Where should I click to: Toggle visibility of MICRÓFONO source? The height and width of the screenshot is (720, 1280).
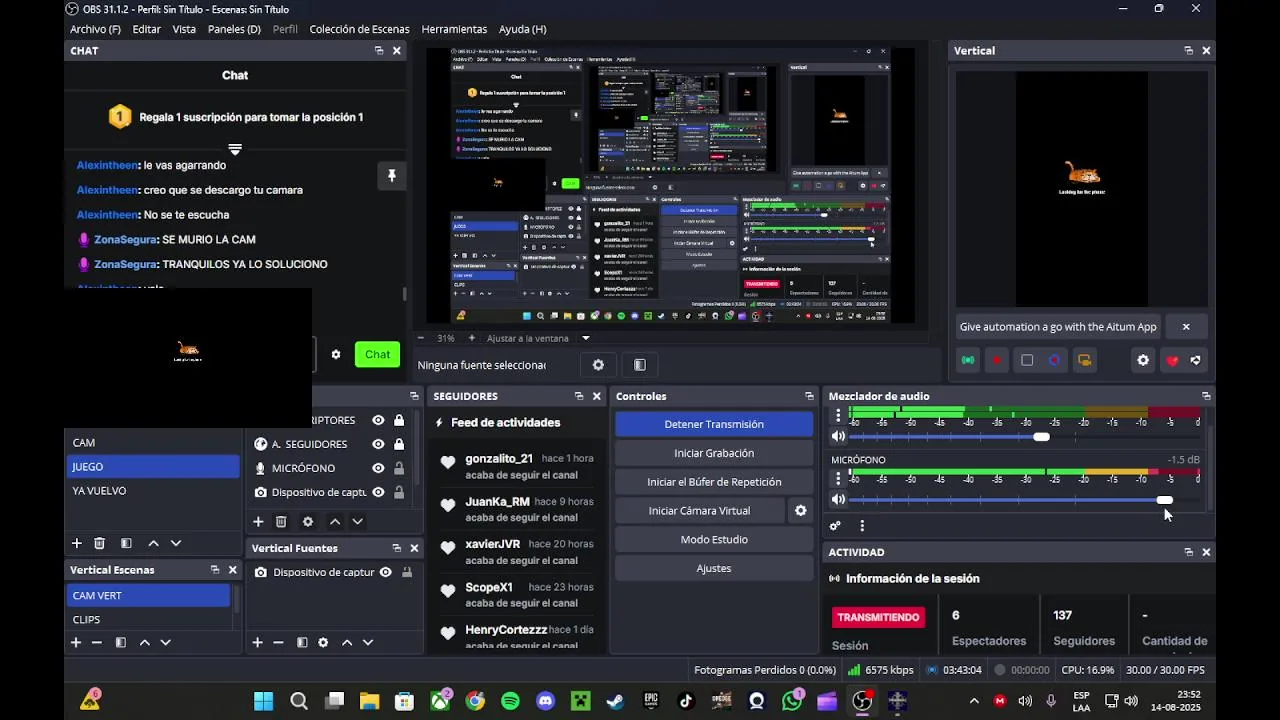(x=378, y=468)
